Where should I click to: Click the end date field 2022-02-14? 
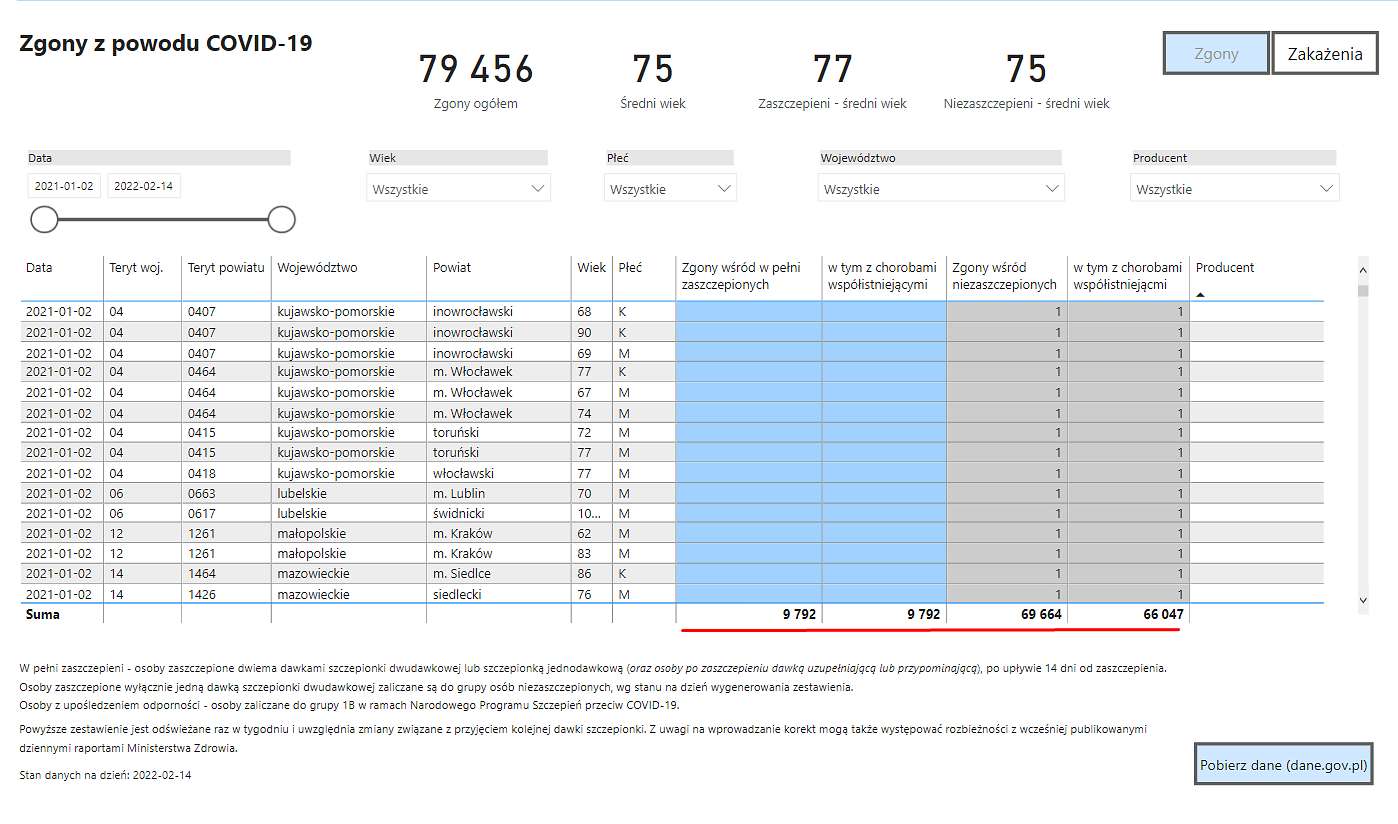click(x=144, y=186)
